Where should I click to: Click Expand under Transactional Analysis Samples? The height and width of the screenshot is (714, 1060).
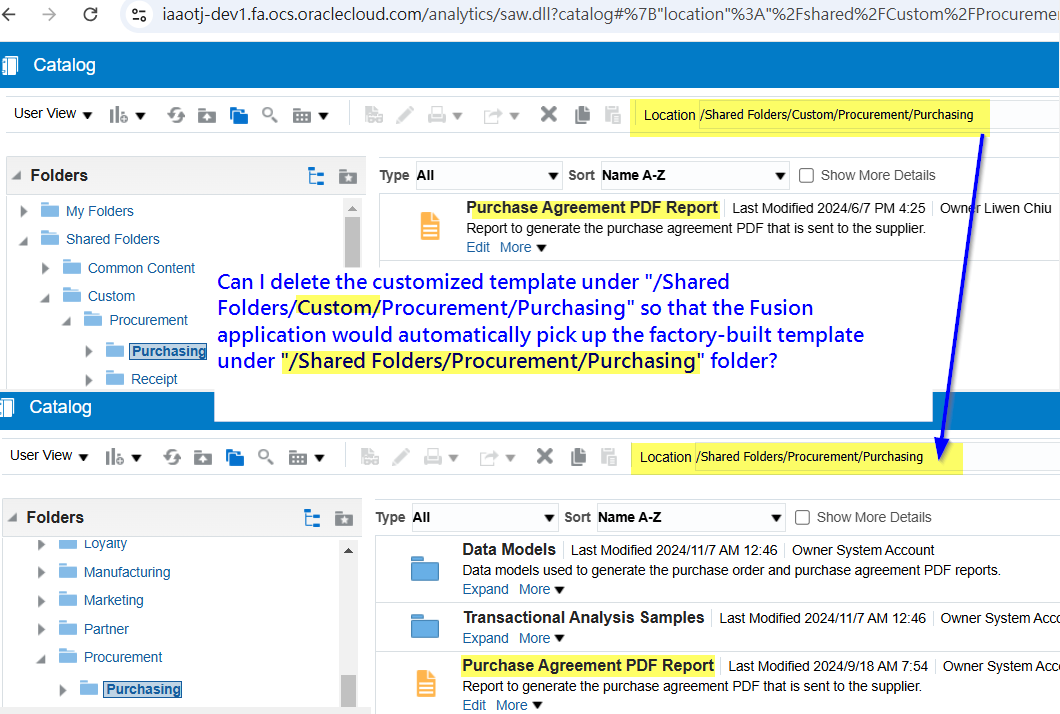point(485,638)
